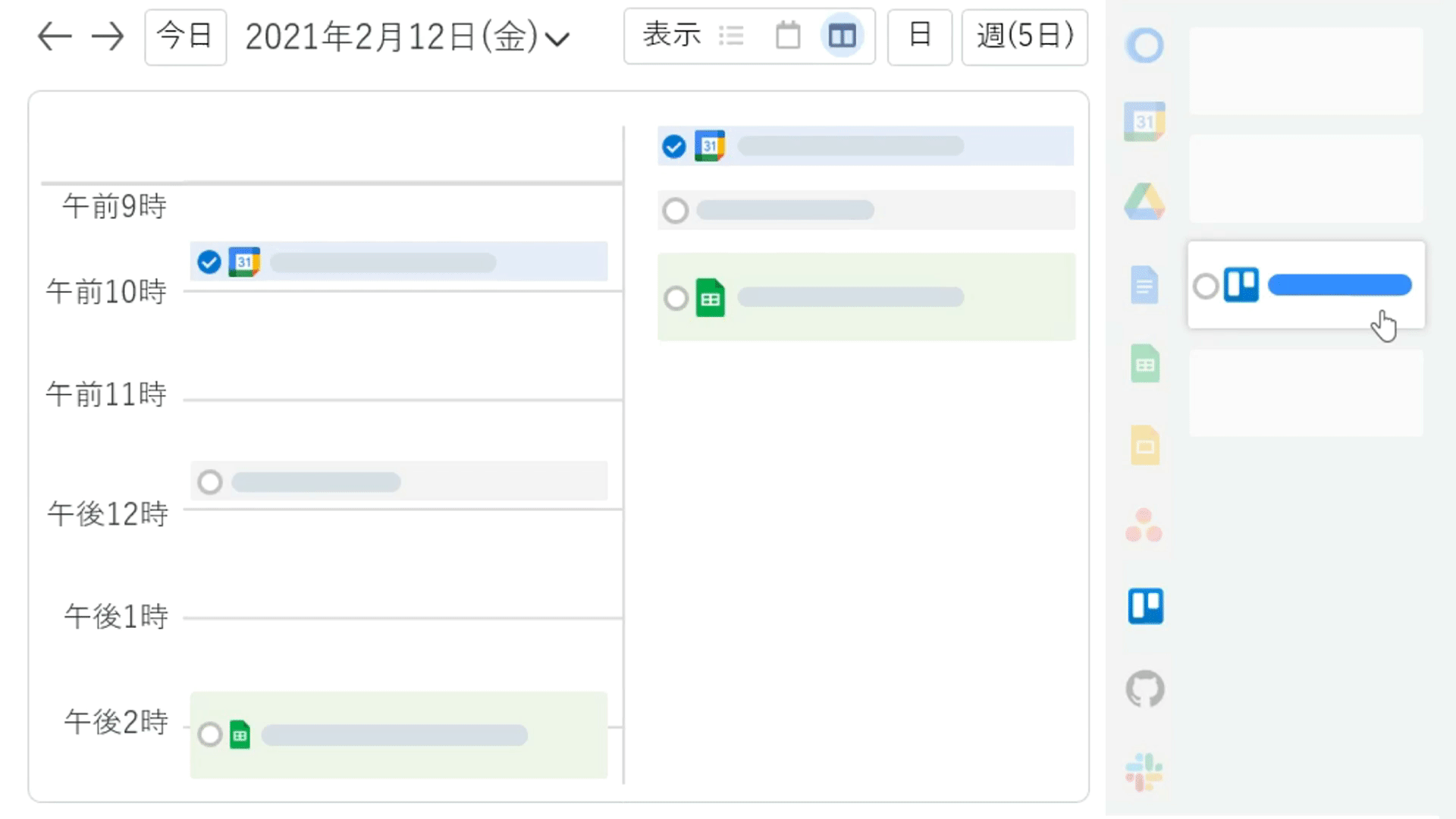Open the Trello sidebar icon
The width and height of the screenshot is (1456, 819).
[x=1145, y=606]
